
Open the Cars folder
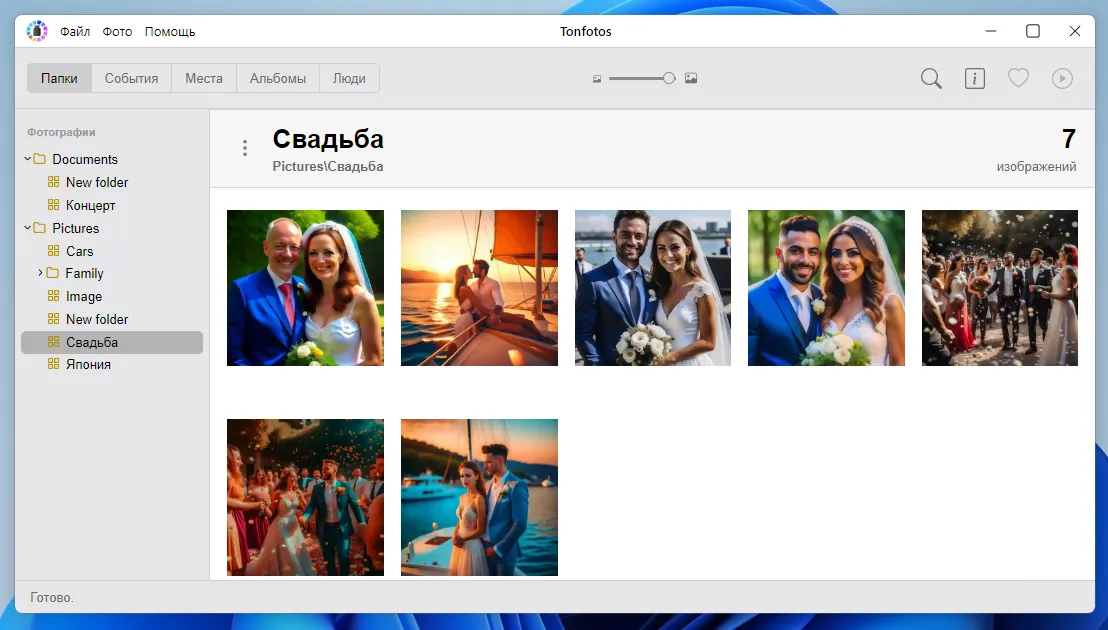[80, 250]
